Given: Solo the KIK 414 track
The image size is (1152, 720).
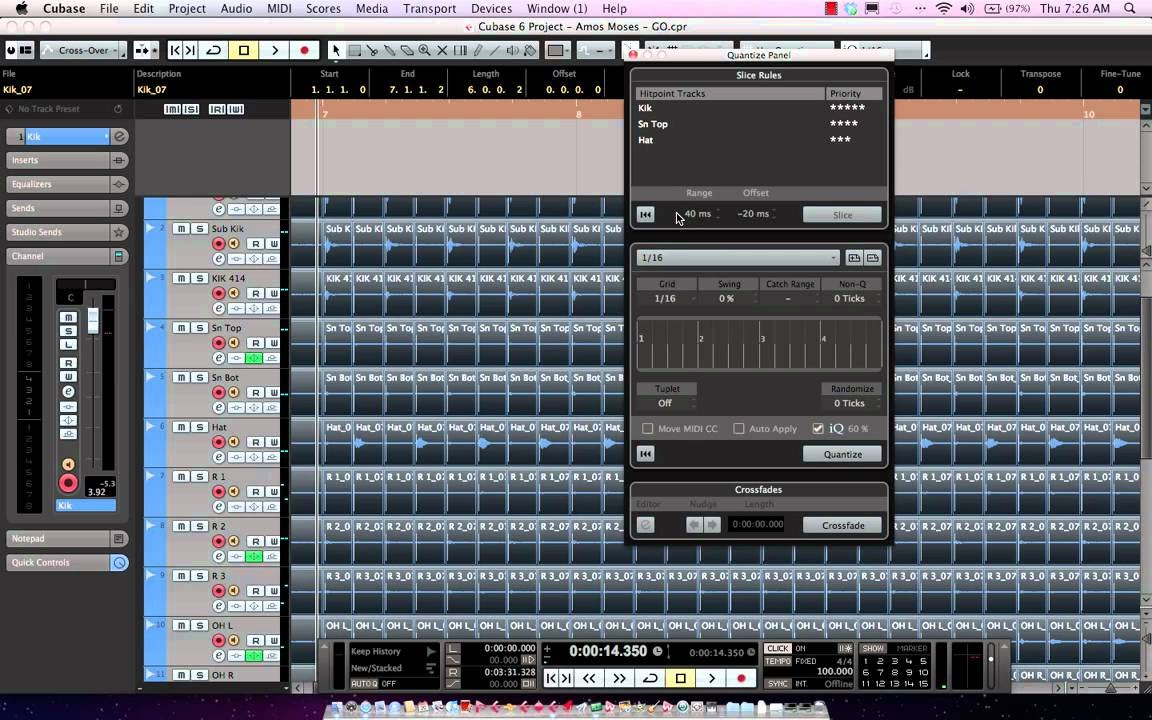Looking at the screenshot, I should click(x=199, y=278).
